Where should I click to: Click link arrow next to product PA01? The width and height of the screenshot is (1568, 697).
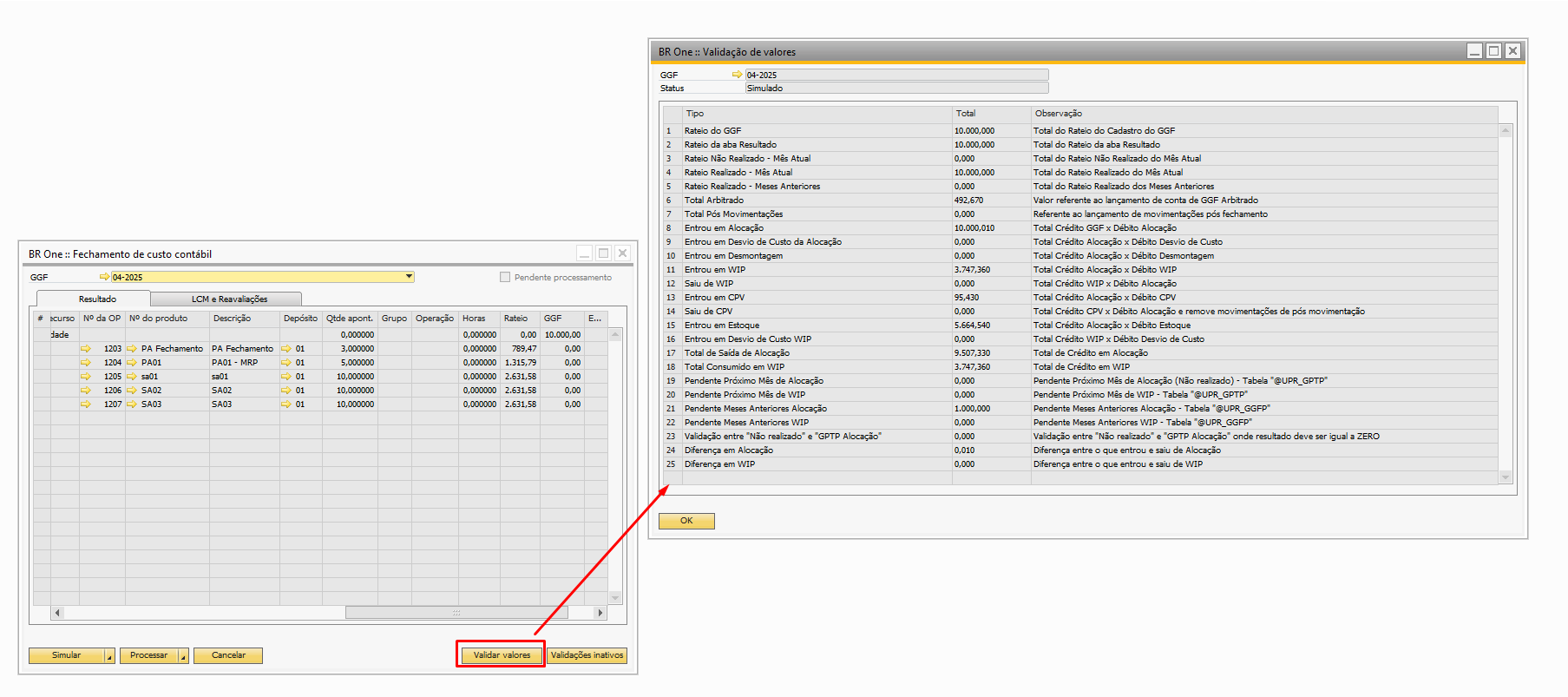(132, 363)
